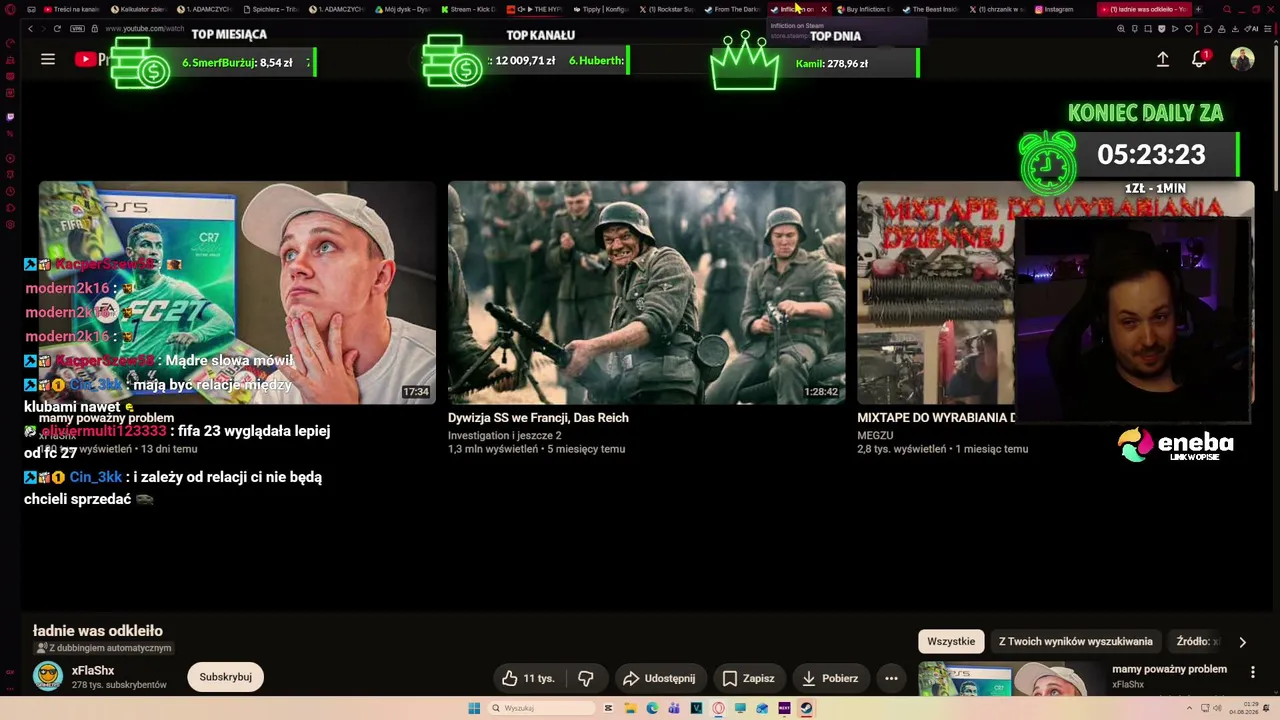Open Steam from the taskbar
This screenshot has height=720, width=1280.
[806, 708]
